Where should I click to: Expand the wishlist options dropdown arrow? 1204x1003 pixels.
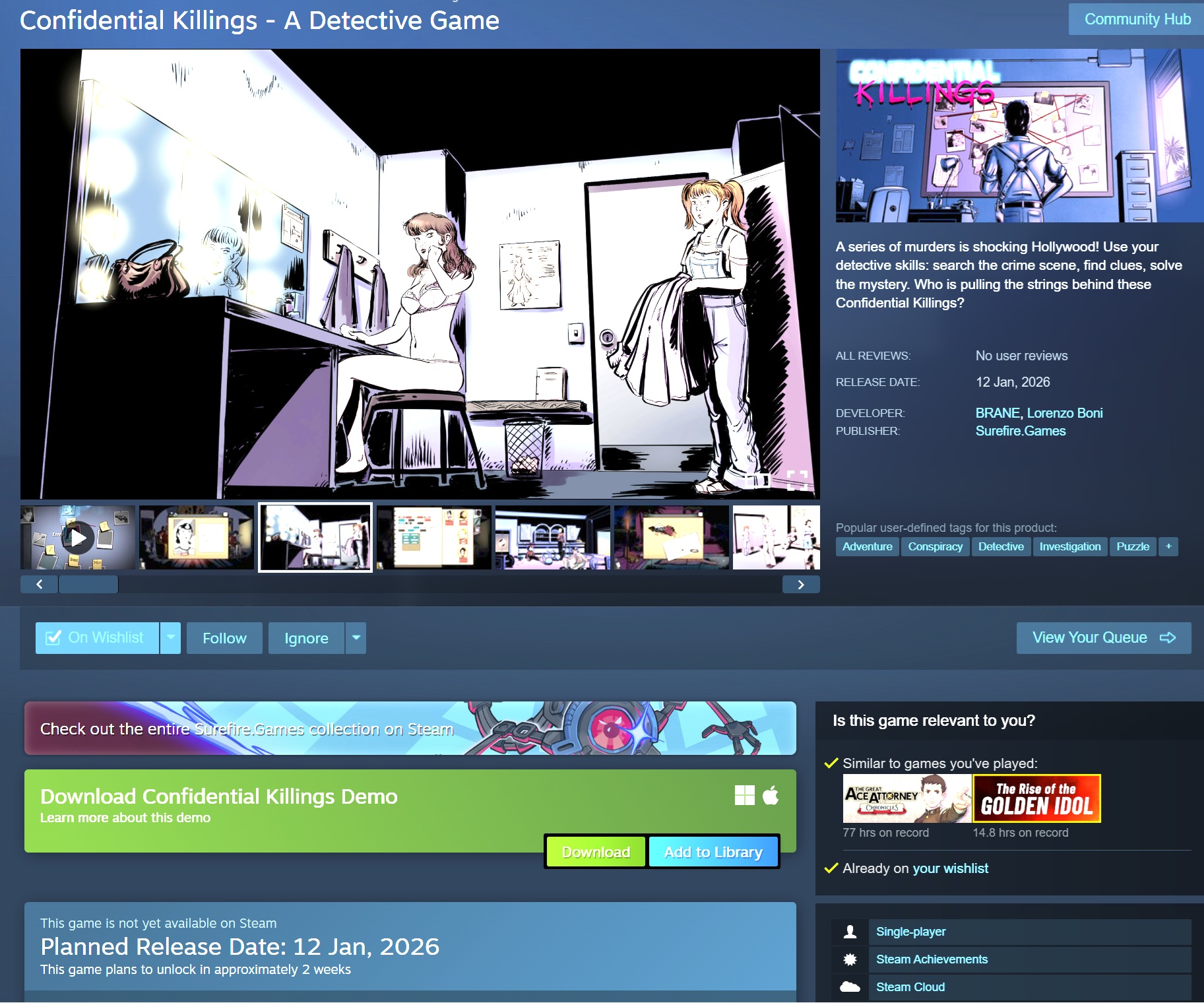pos(170,638)
